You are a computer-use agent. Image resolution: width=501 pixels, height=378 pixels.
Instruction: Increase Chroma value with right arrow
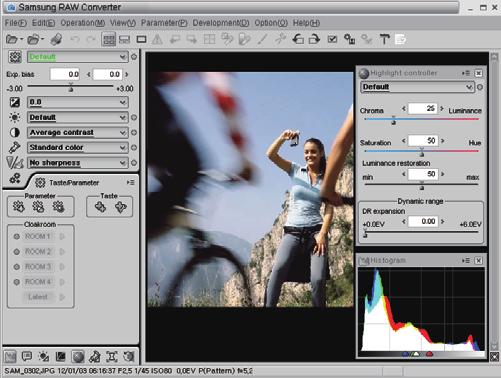click(442, 108)
